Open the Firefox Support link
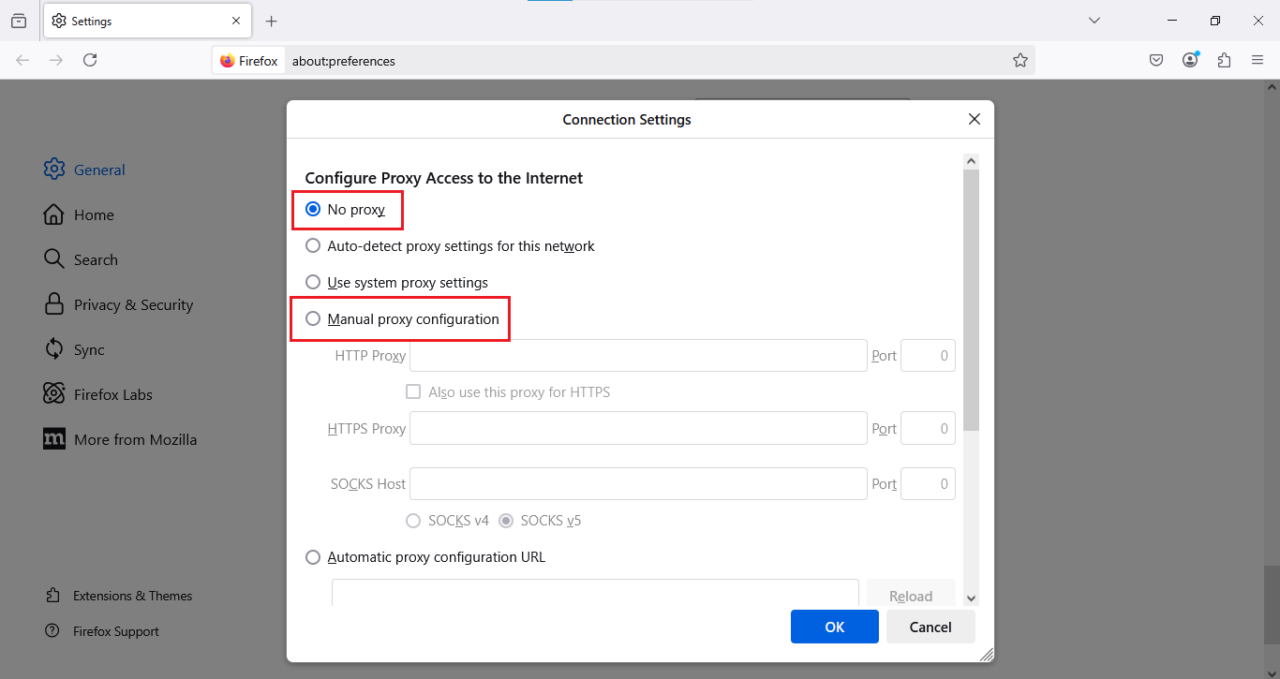 (x=116, y=632)
